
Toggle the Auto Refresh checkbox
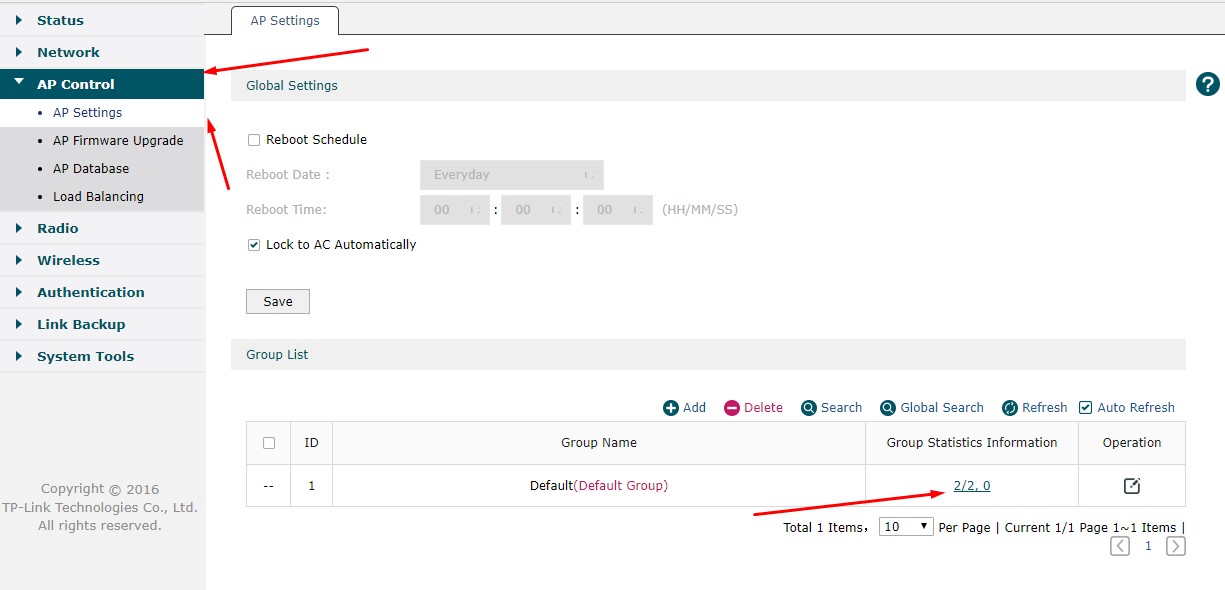point(1086,408)
